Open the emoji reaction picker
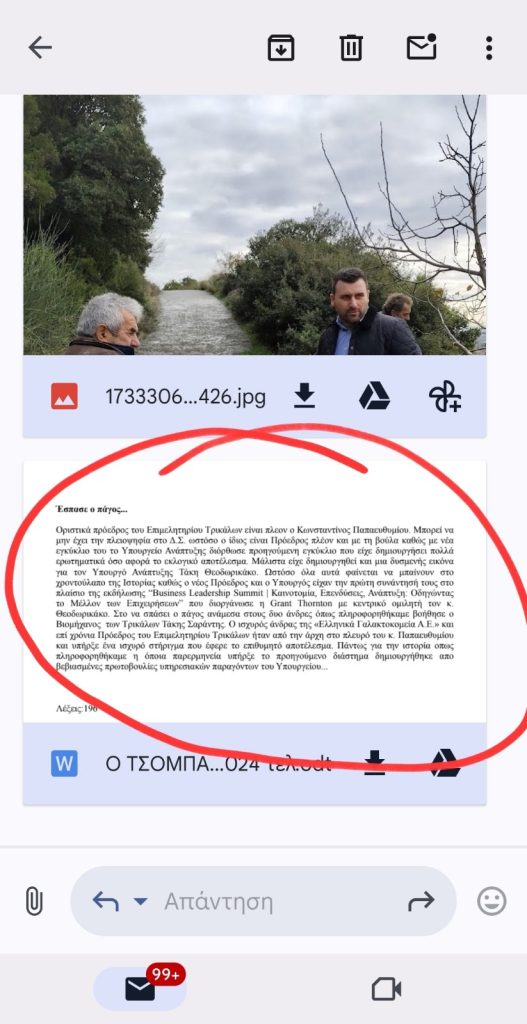The width and height of the screenshot is (527, 1024). 492,902
